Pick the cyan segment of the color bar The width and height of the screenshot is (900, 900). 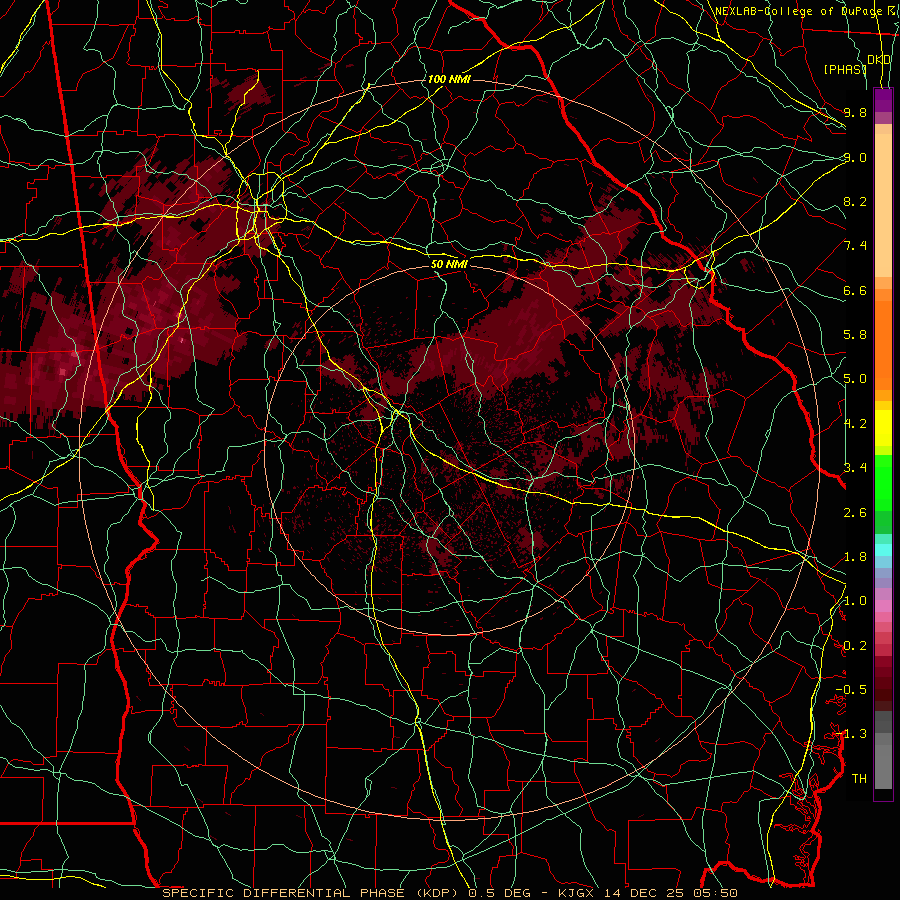pos(883,550)
